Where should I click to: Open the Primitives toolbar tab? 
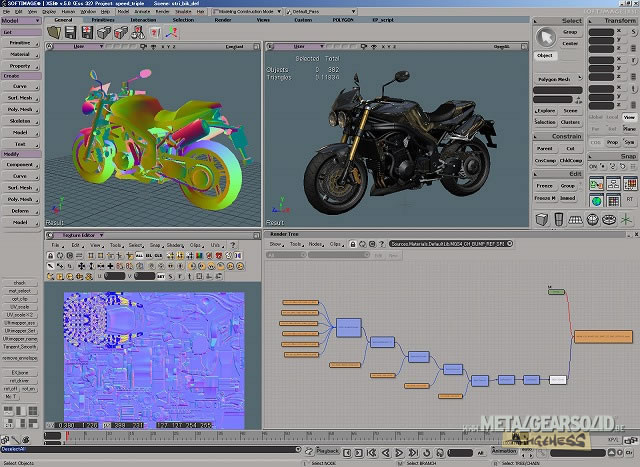103,20
